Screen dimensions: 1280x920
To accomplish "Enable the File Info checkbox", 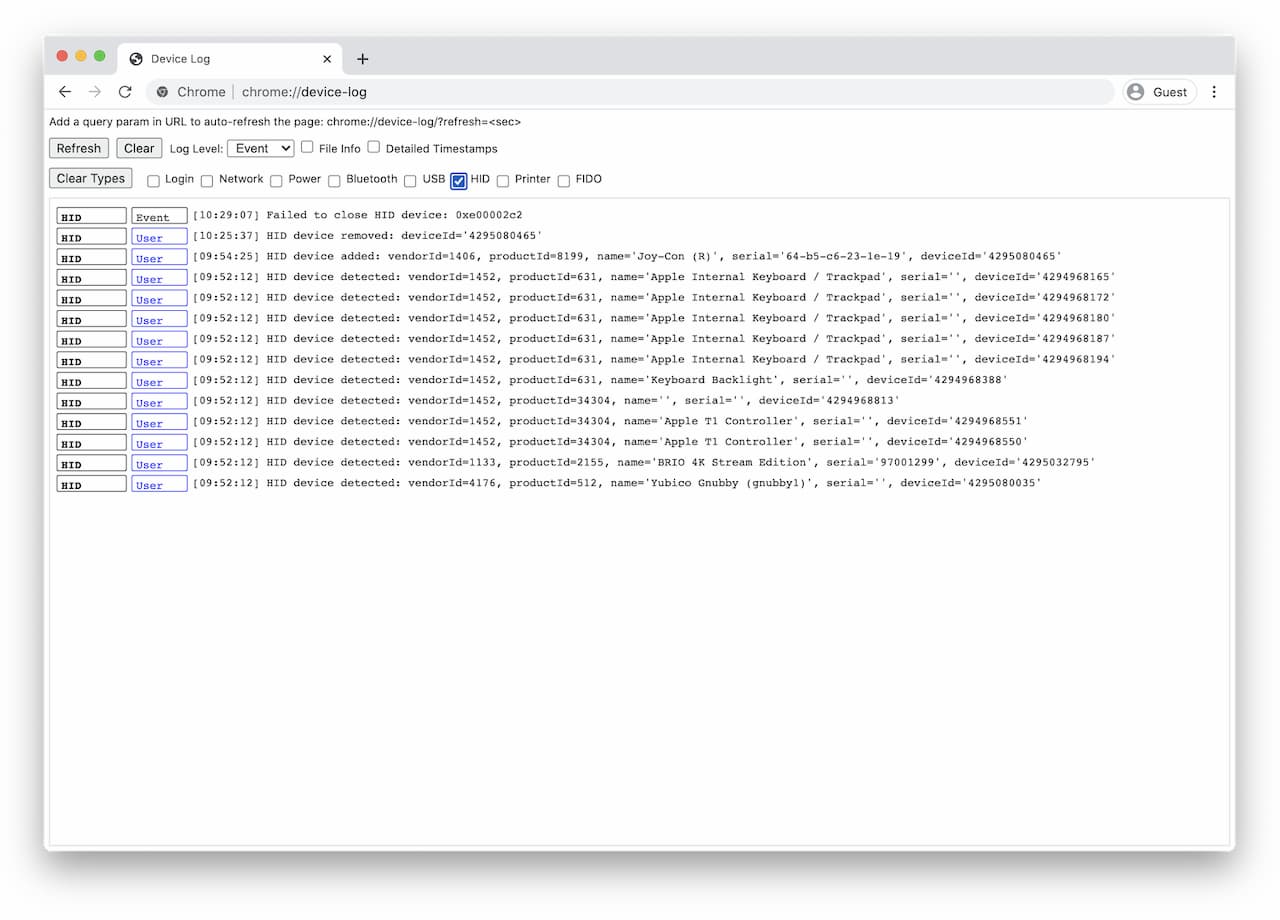I will [x=307, y=147].
